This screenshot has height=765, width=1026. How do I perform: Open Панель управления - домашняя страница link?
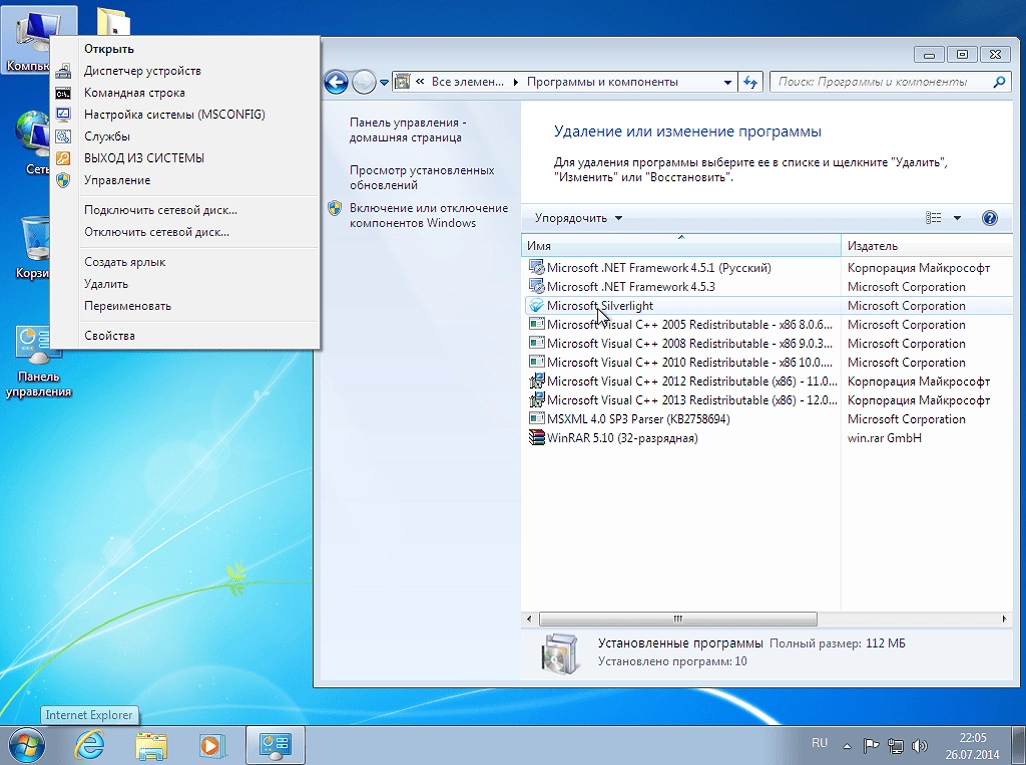(x=408, y=130)
